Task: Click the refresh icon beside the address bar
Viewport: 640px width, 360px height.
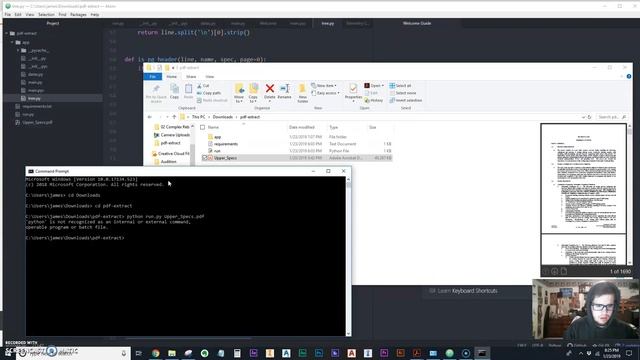Action: click(x=589, y=117)
